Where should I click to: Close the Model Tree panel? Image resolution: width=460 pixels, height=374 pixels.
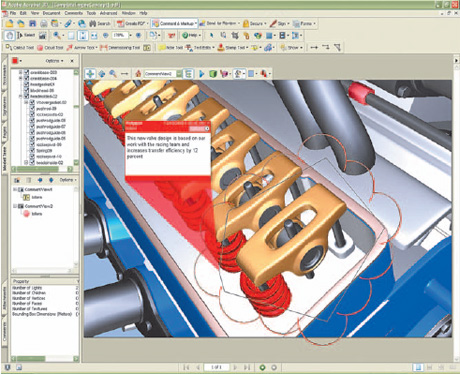[72, 61]
